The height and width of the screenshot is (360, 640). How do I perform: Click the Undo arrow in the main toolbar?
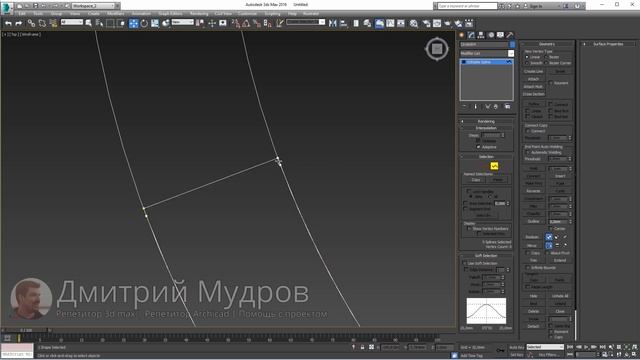pyautogui.click(x=8, y=24)
